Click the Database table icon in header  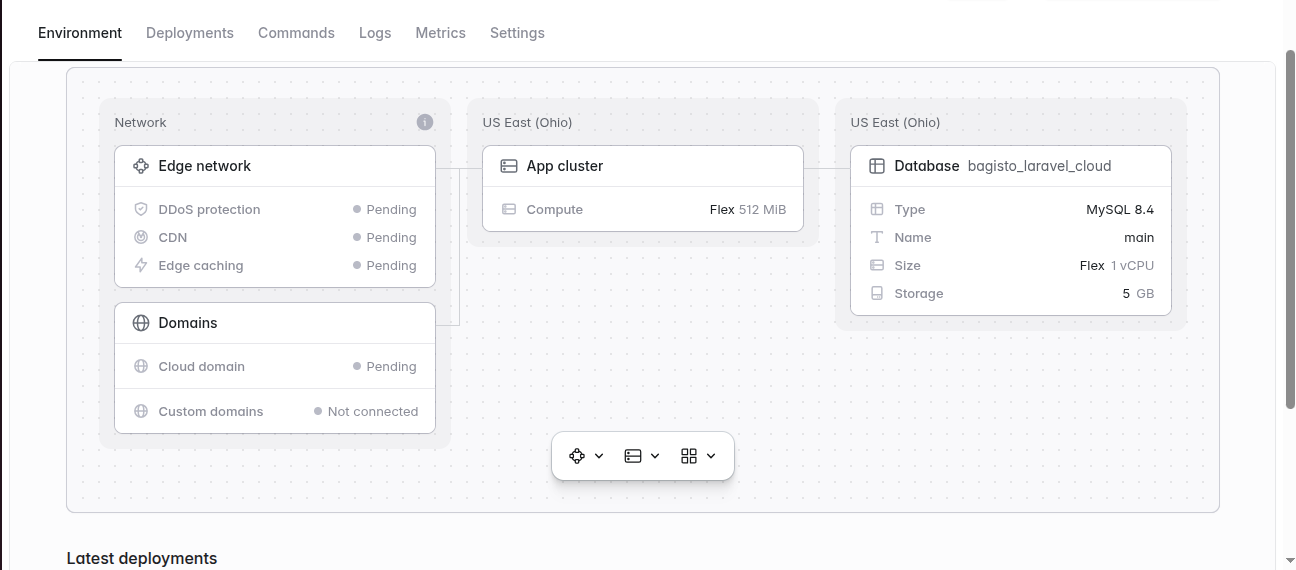pos(877,166)
